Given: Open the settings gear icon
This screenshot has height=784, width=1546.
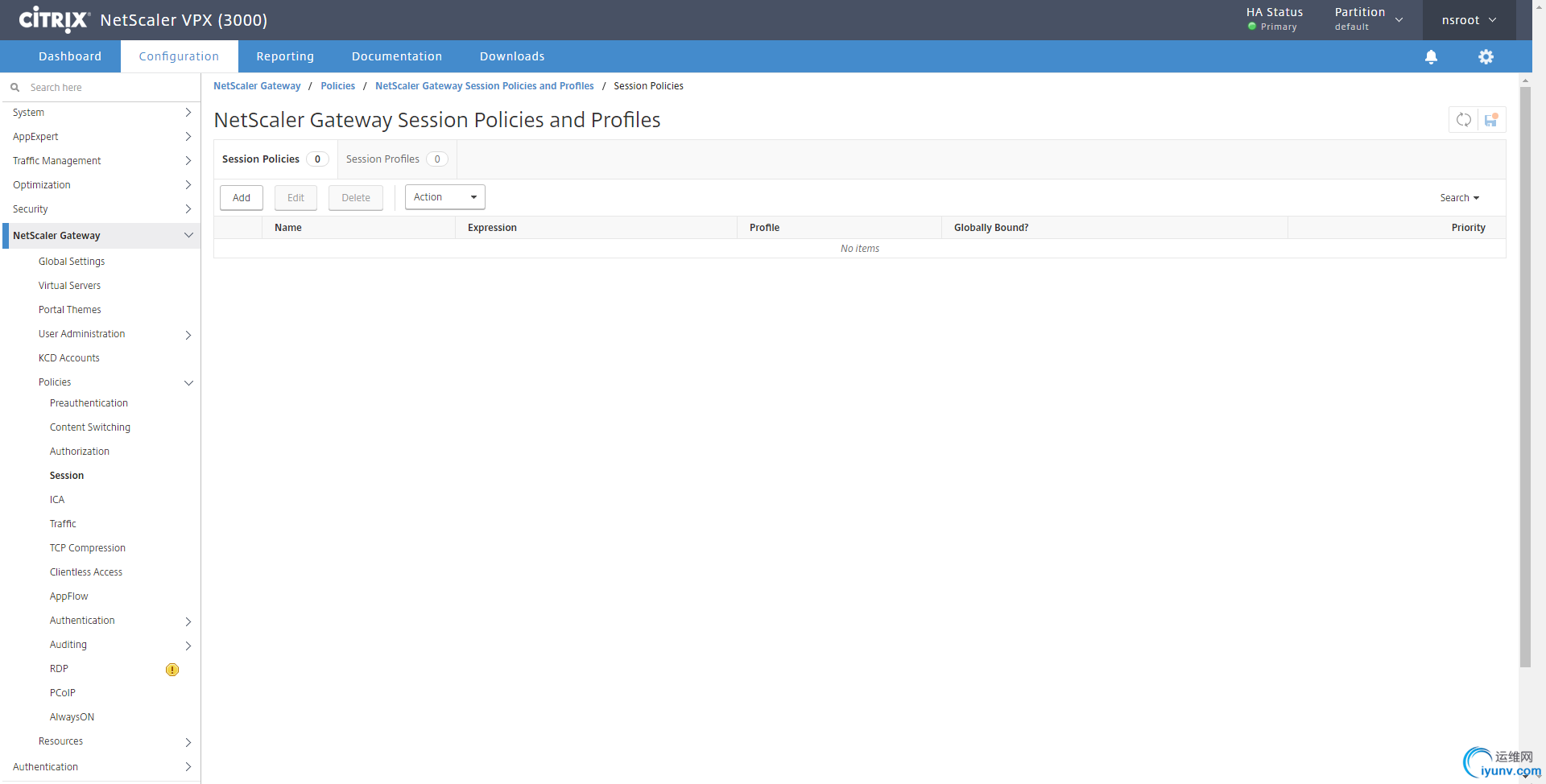Looking at the screenshot, I should pyautogui.click(x=1486, y=56).
